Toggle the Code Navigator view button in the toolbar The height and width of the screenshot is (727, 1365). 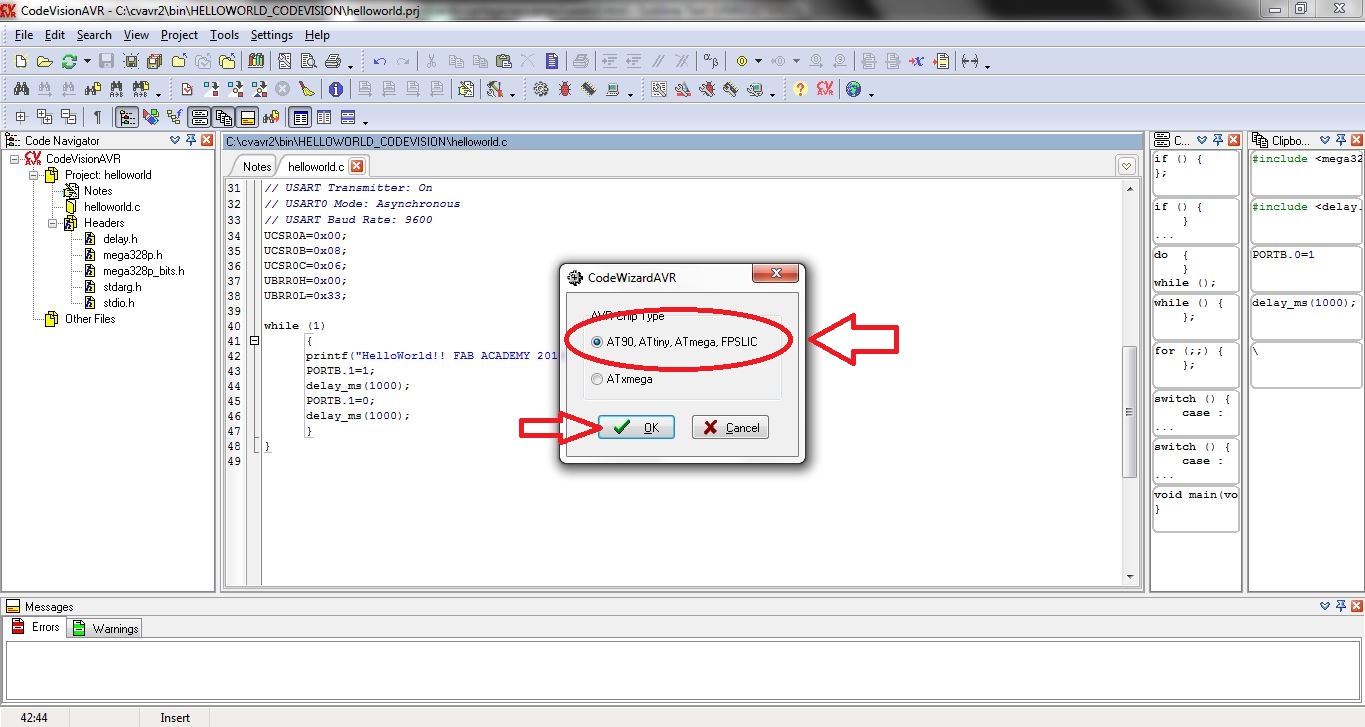pos(127,117)
